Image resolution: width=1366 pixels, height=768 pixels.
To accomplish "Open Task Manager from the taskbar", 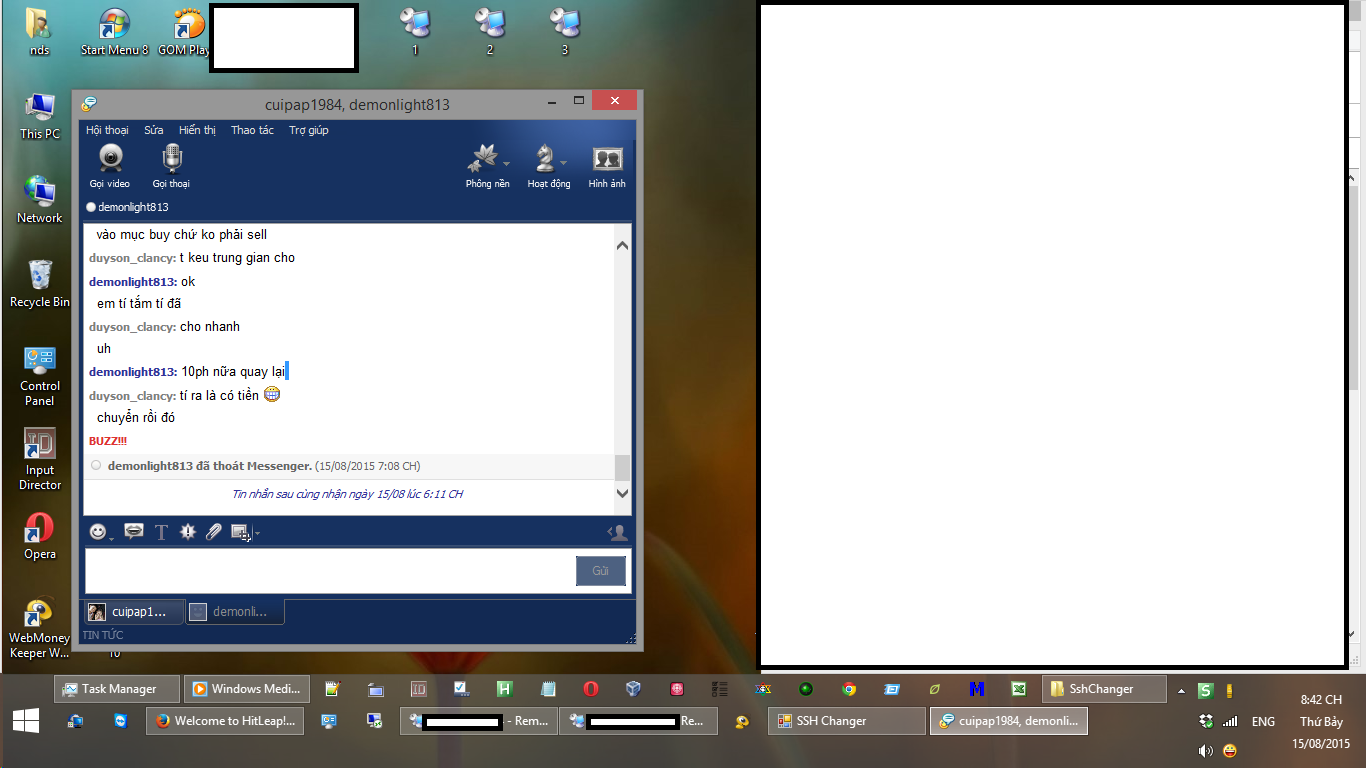I will 118,689.
